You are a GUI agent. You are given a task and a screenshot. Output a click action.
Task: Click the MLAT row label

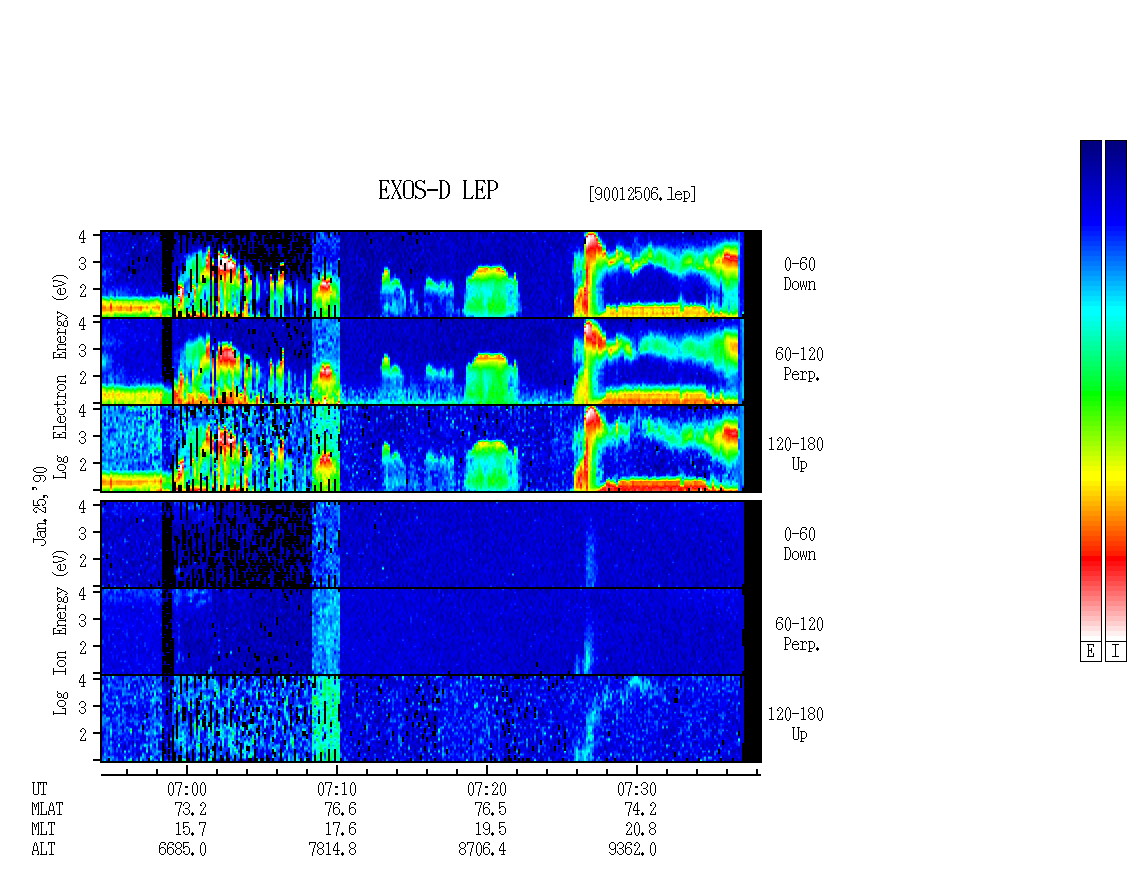(x=48, y=809)
